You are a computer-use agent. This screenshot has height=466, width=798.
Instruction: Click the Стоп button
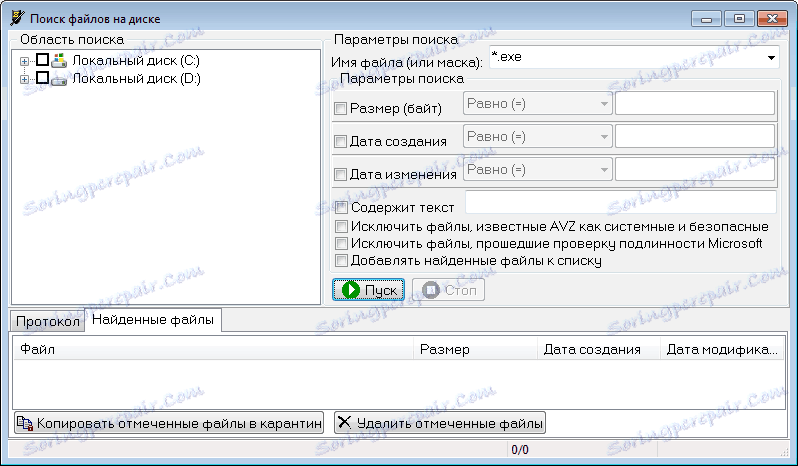448,290
